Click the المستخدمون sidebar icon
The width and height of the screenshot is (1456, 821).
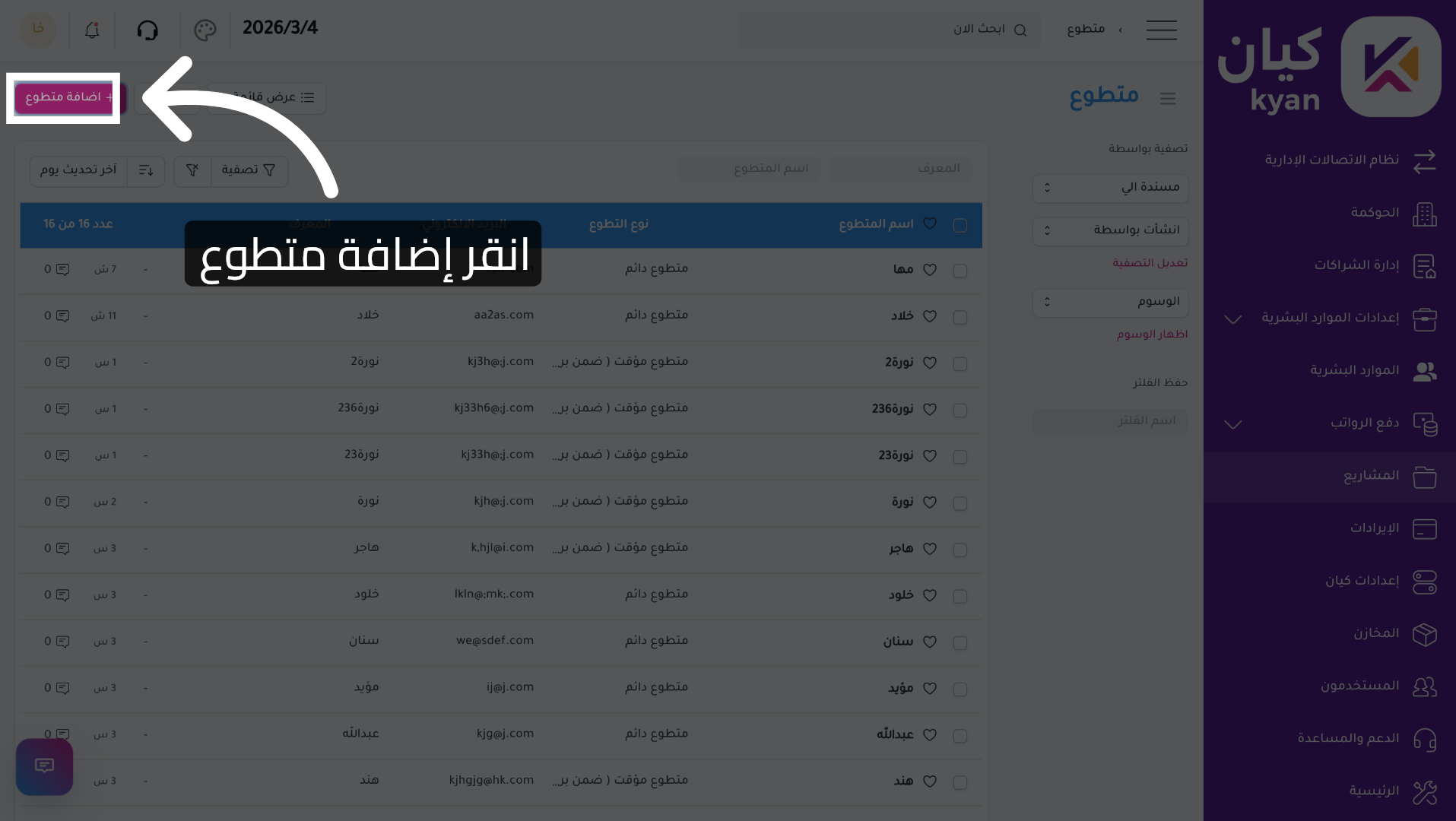coord(1426,686)
